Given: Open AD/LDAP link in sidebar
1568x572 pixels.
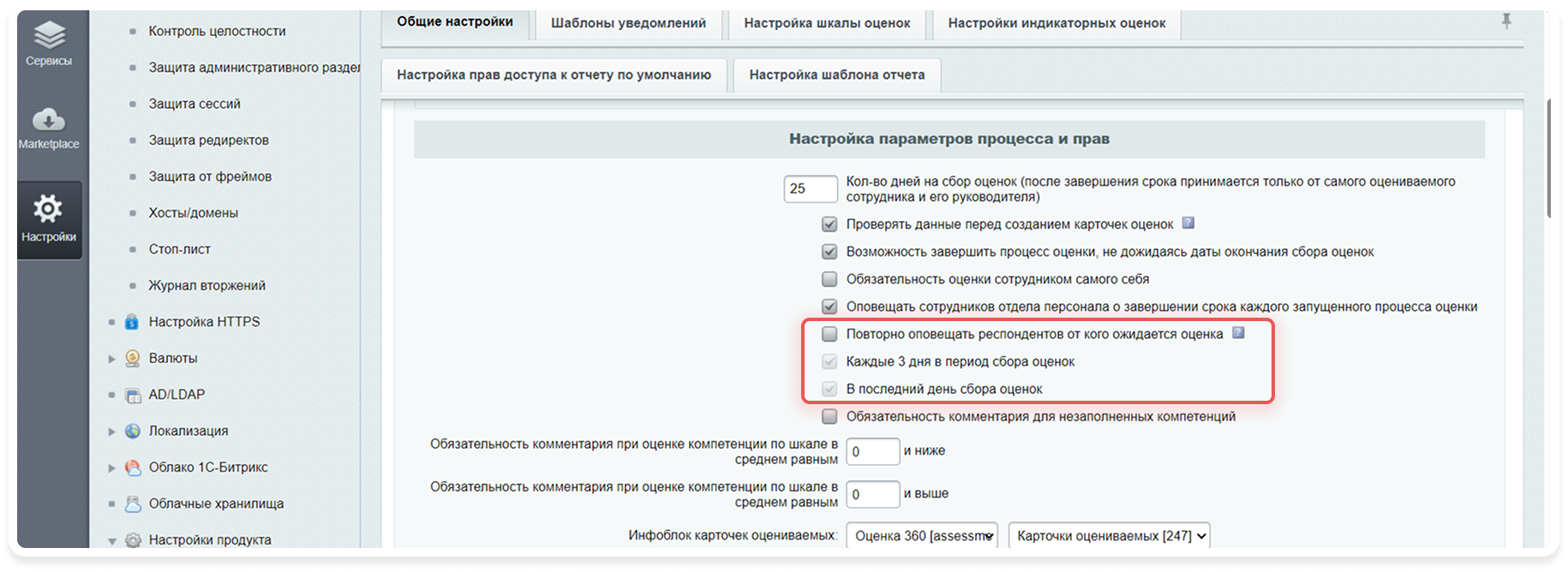Looking at the screenshot, I should point(177,395).
